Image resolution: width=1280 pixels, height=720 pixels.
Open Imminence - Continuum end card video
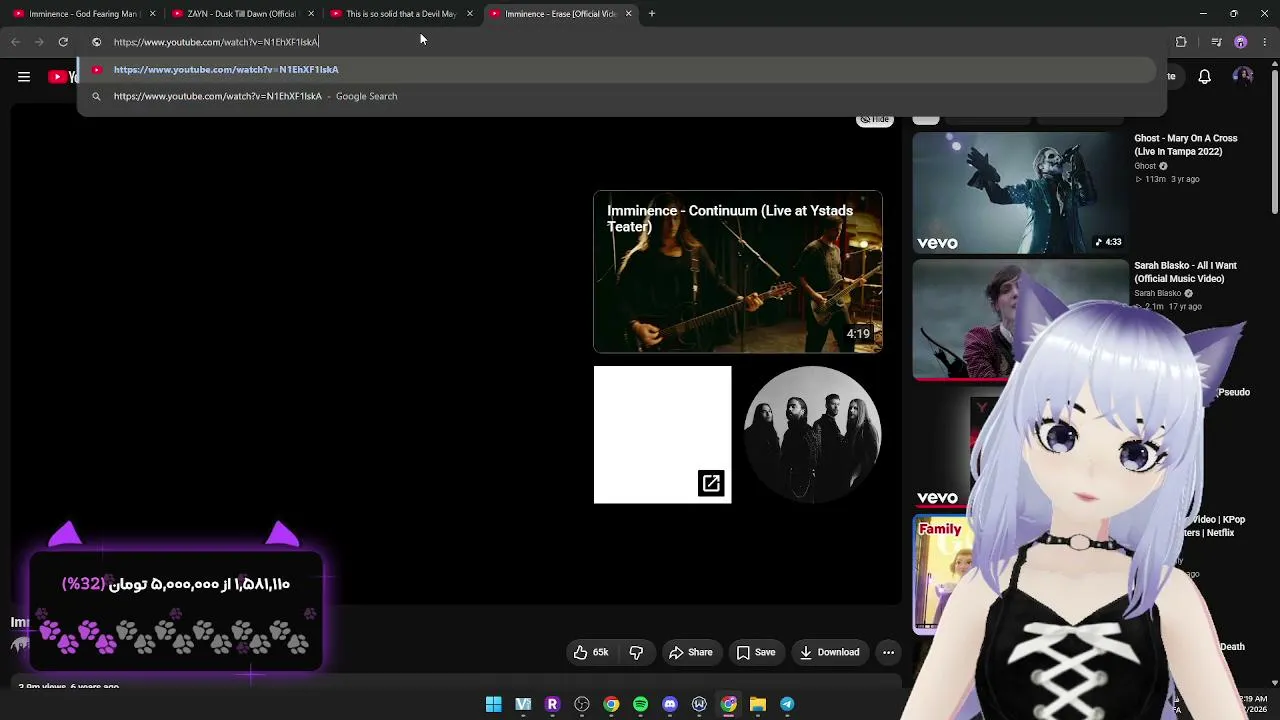tap(738, 272)
